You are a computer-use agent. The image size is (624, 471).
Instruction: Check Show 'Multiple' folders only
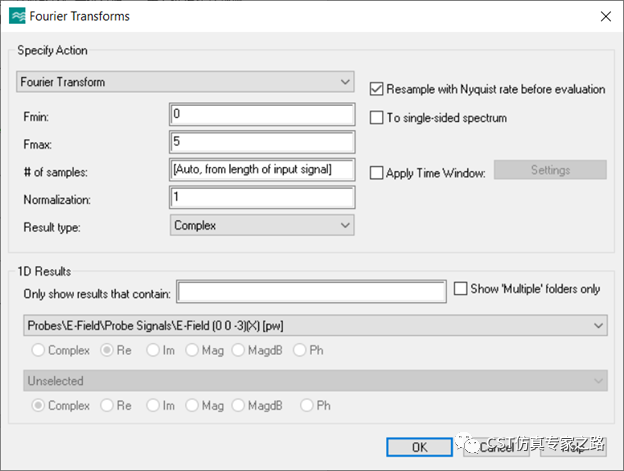pyautogui.click(x=460, y=288)
